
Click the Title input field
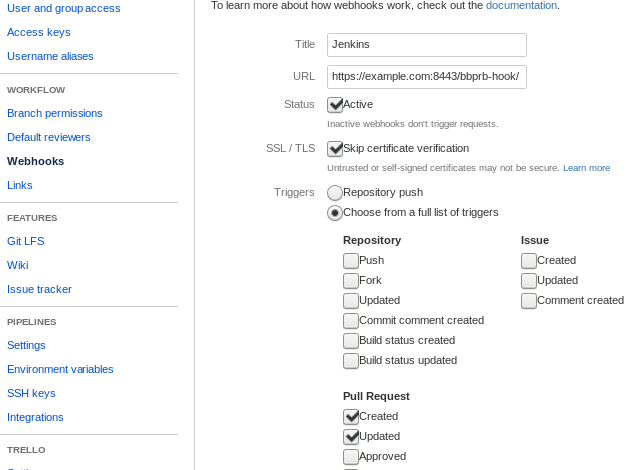click(426, 45)
